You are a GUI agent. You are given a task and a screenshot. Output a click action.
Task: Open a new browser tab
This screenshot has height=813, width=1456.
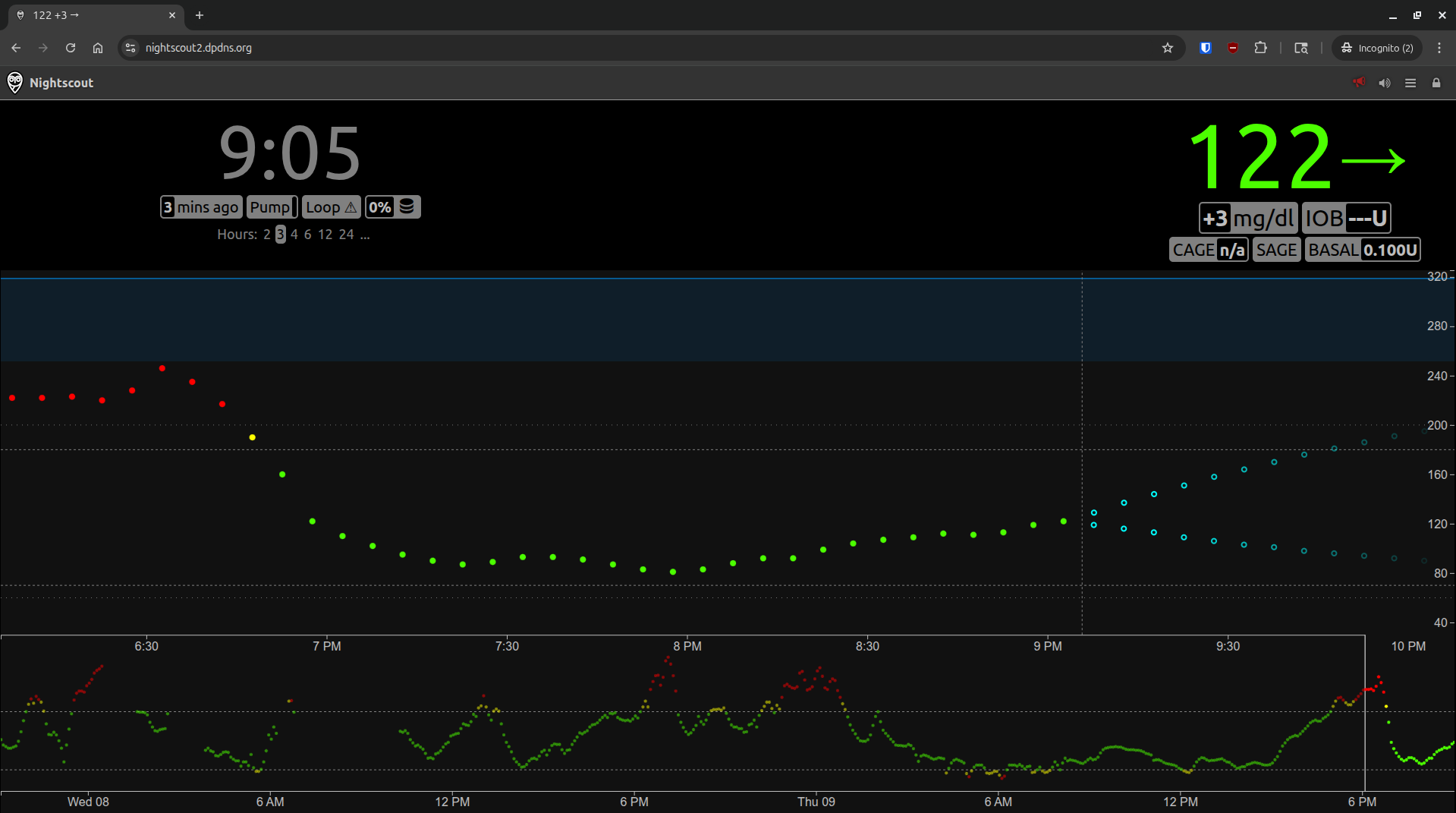pyautogui.click(x=200, y=15)
